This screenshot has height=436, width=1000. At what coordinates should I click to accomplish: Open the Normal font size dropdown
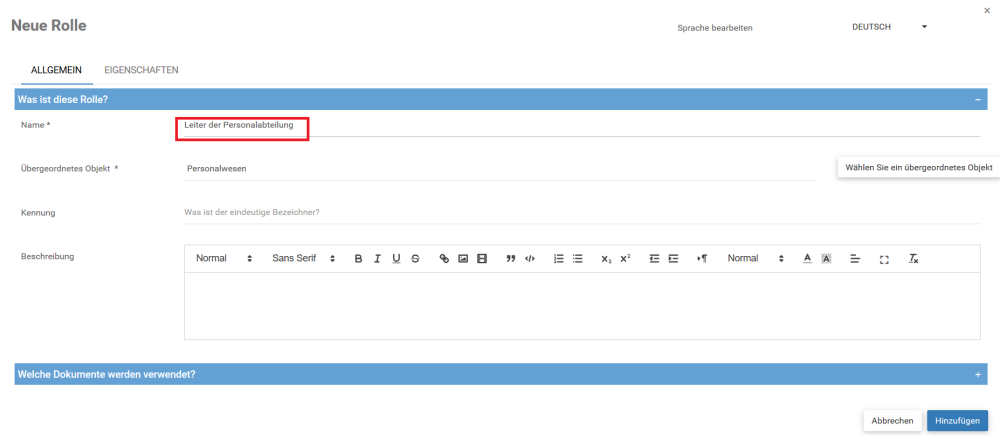tap(755, 259)
